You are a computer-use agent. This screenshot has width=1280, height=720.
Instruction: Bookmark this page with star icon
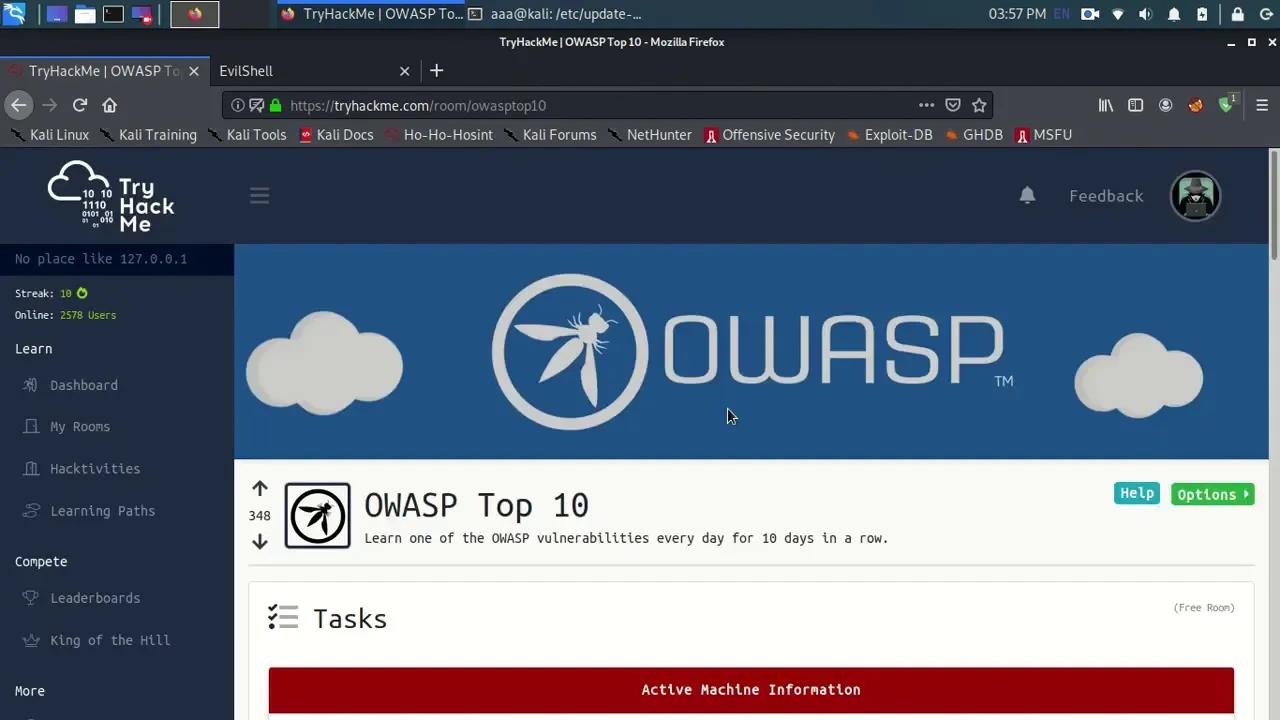(x=979, y=105)
